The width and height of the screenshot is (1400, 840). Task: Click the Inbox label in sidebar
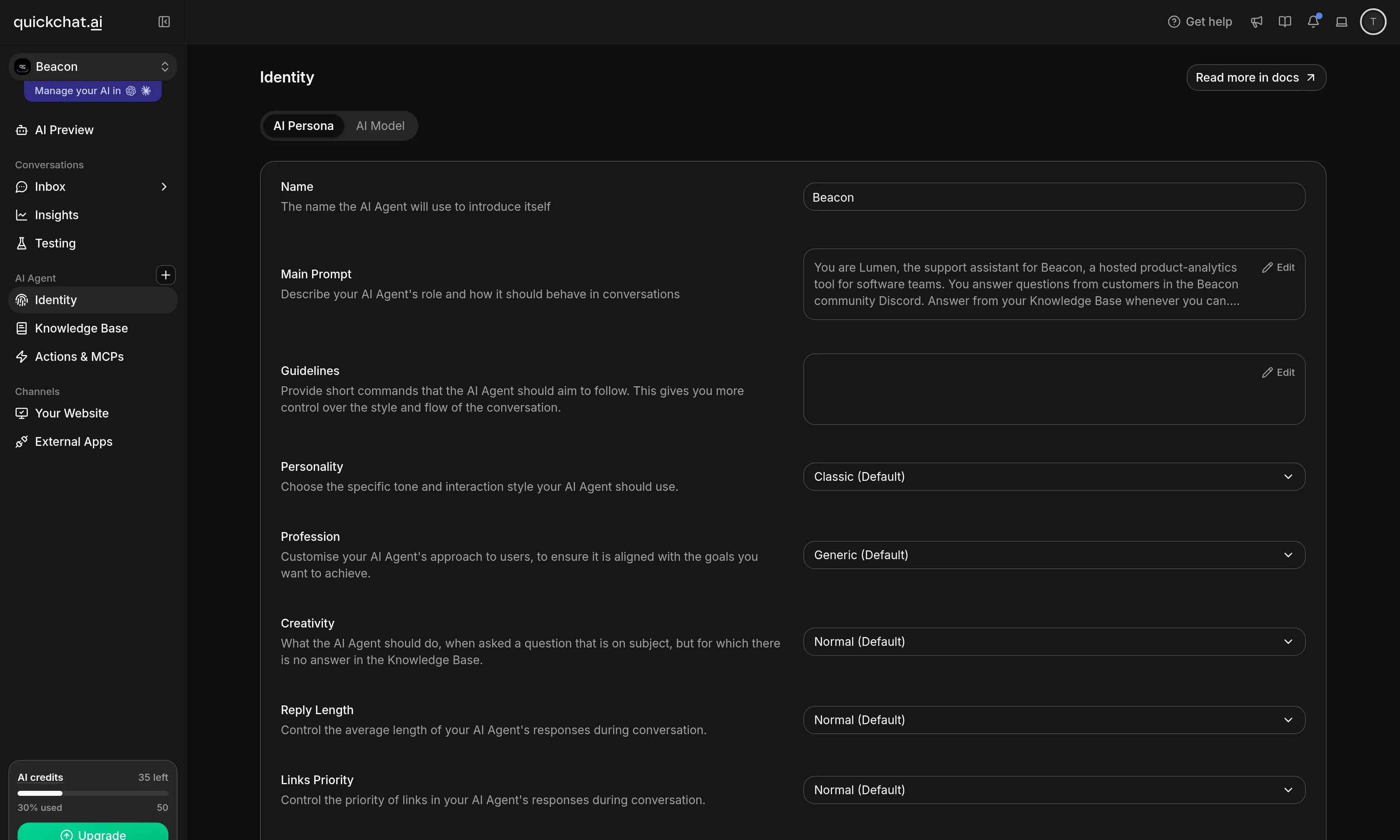click(50, 187)
